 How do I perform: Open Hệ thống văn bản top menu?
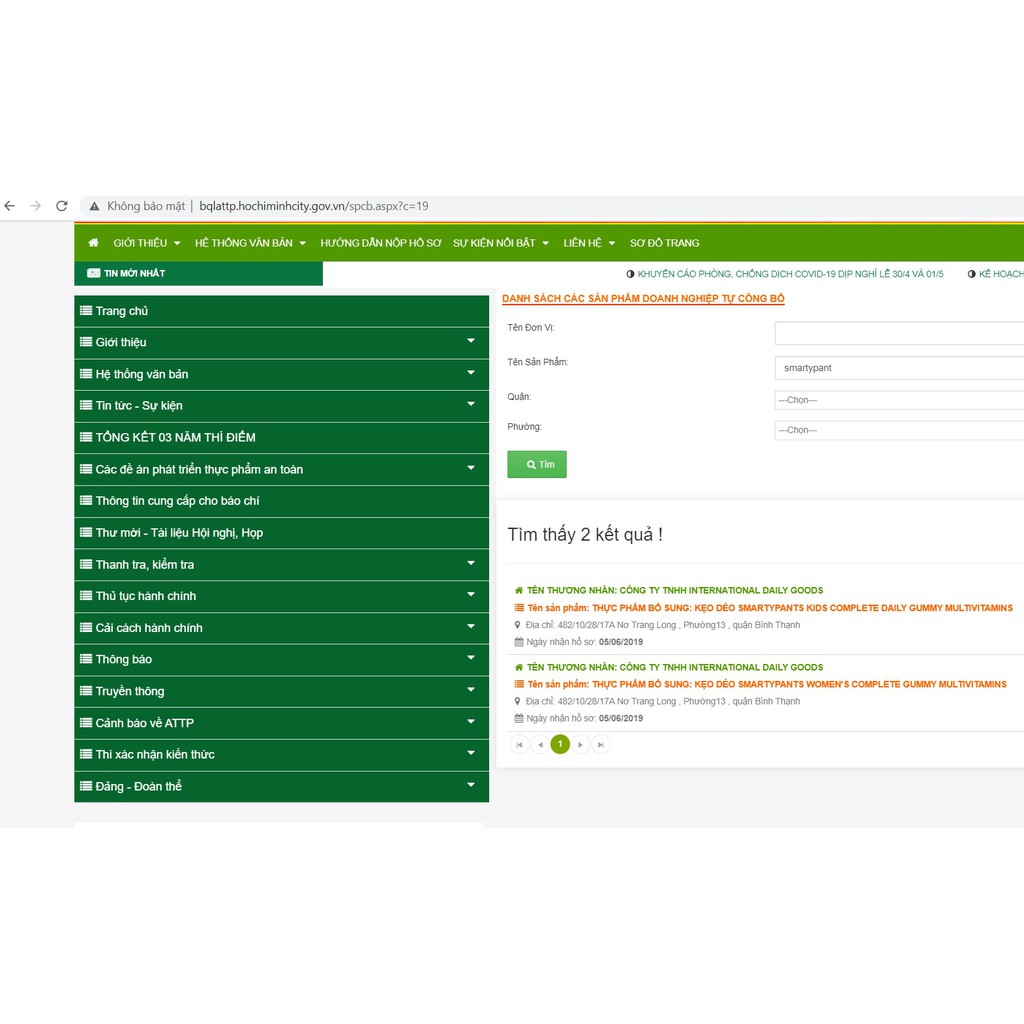(x=250, y=243)
